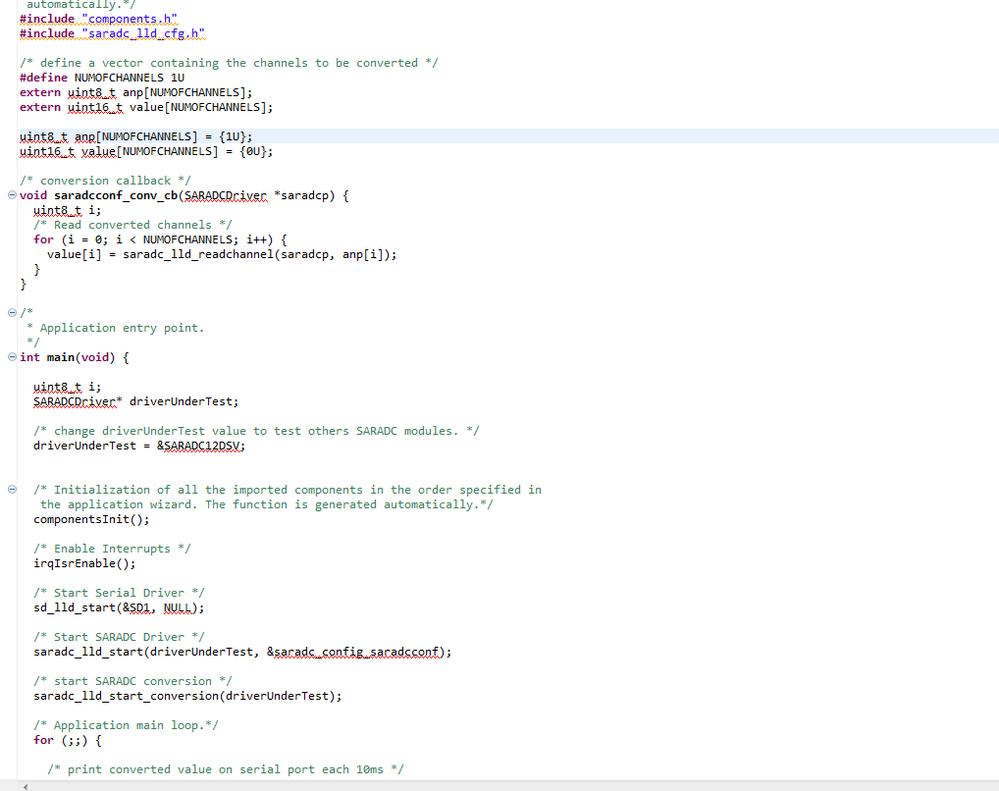Click the 'start SARADC conversion' comment

133,681
